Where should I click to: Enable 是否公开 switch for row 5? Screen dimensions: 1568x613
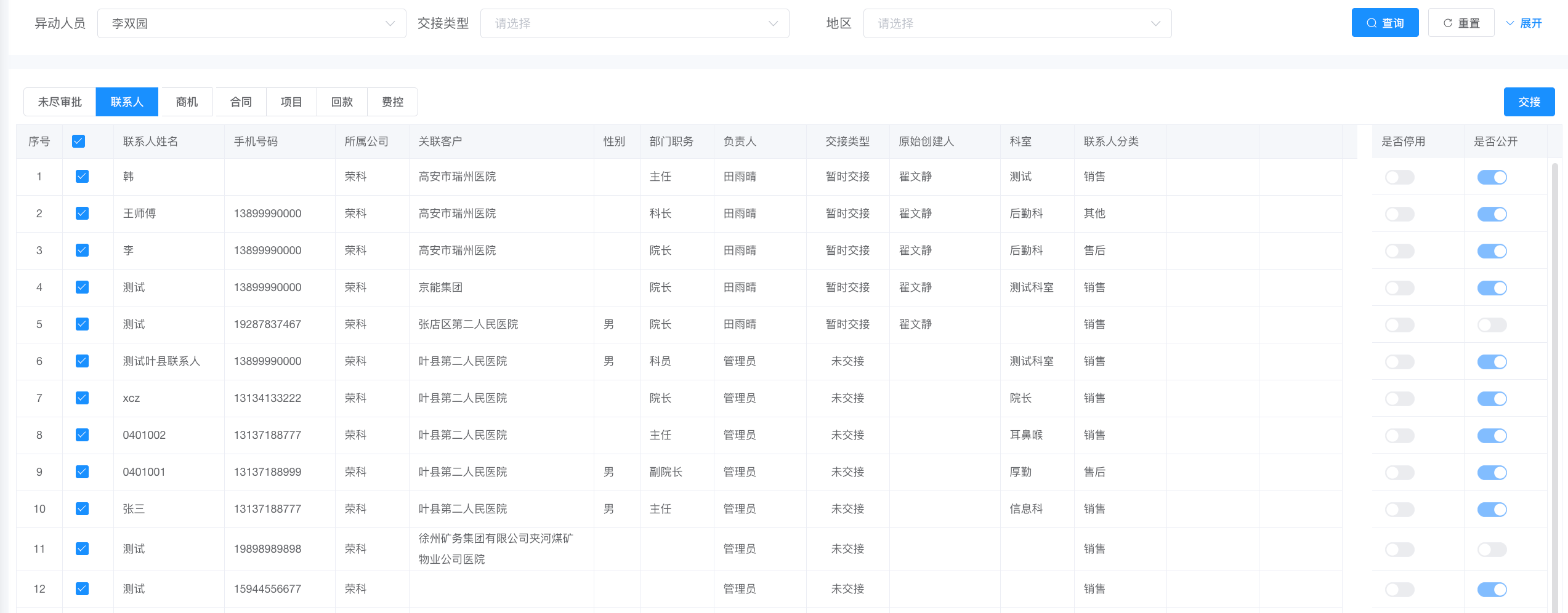tap(1492, 325)
